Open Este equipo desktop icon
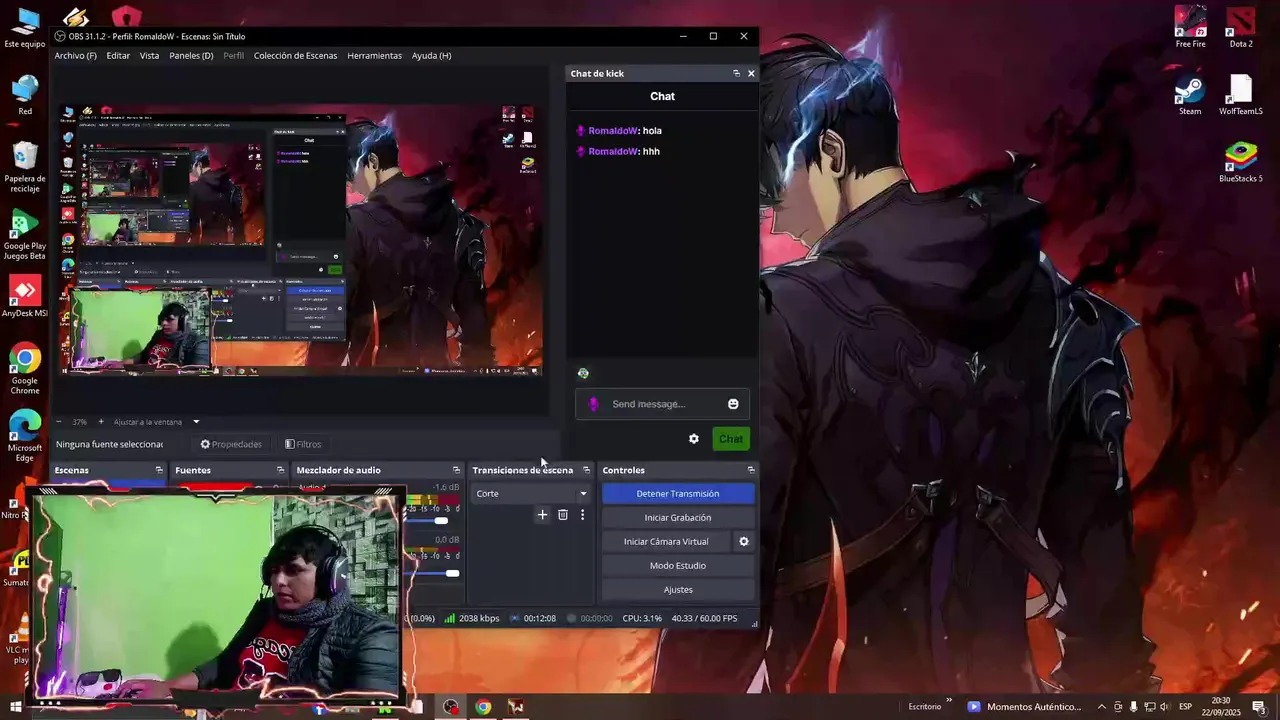The width and height of the screenshot is (1280, 720). (25, 29)
